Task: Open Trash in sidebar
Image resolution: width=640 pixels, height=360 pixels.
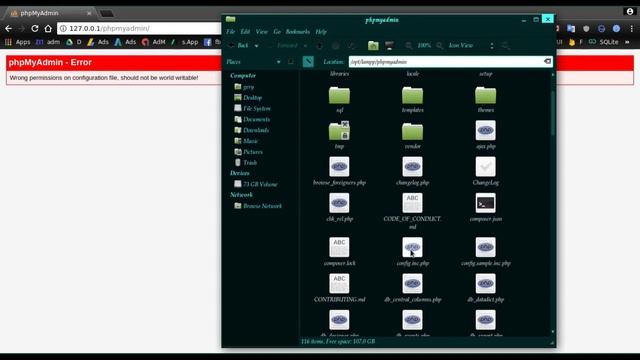Action: point(246,162)
